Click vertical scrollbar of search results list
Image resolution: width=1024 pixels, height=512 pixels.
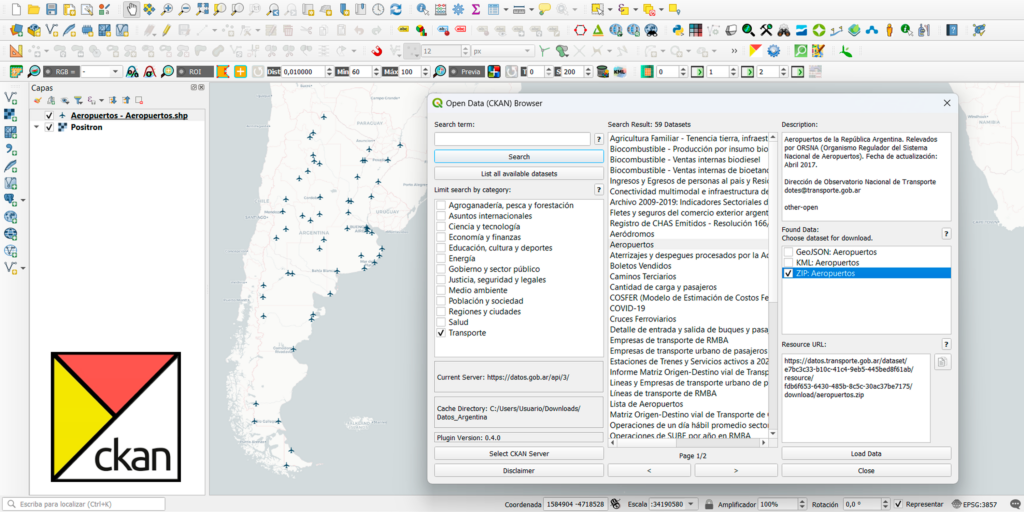773,285
